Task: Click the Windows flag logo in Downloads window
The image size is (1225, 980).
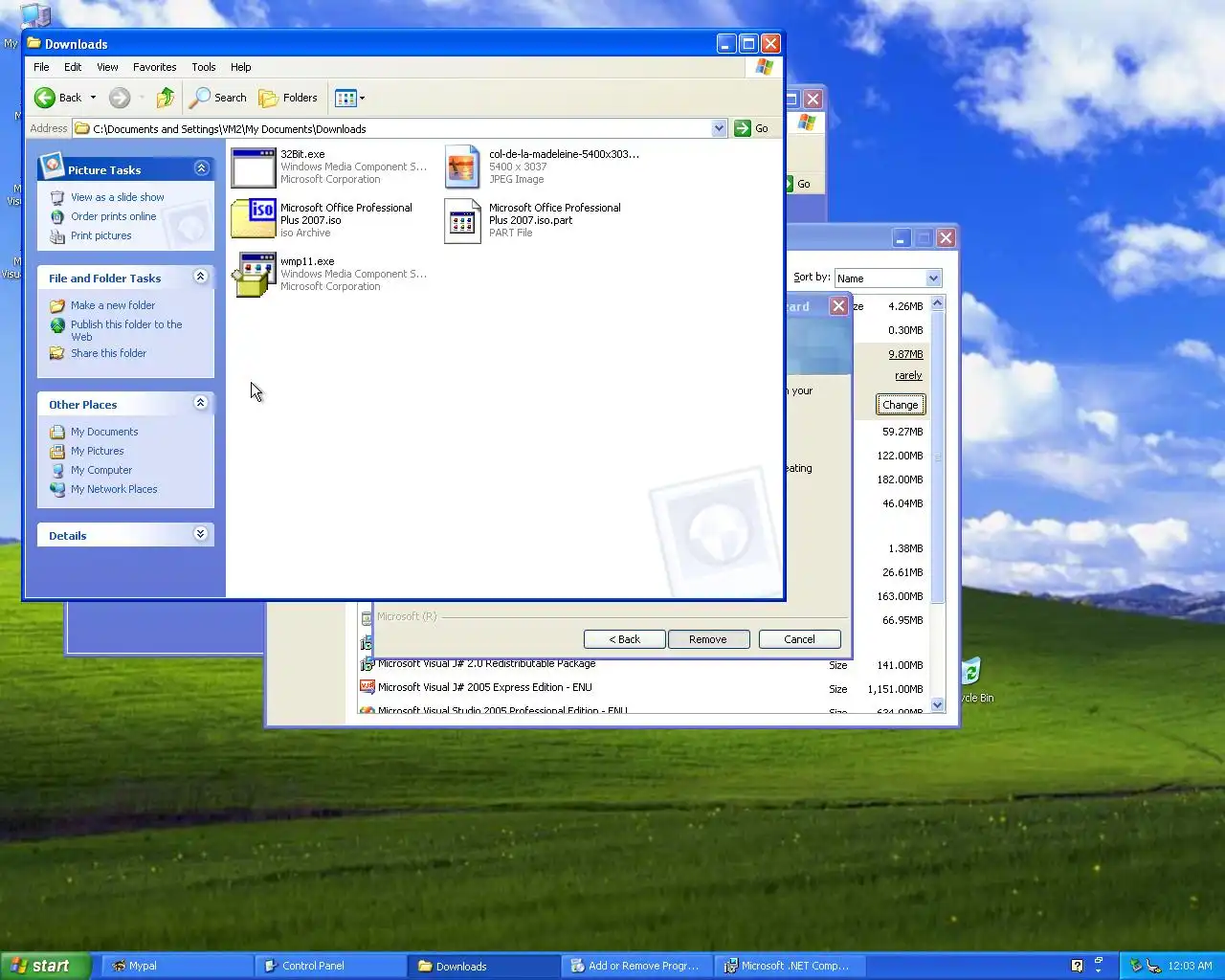Action: (x=764, y=67)
